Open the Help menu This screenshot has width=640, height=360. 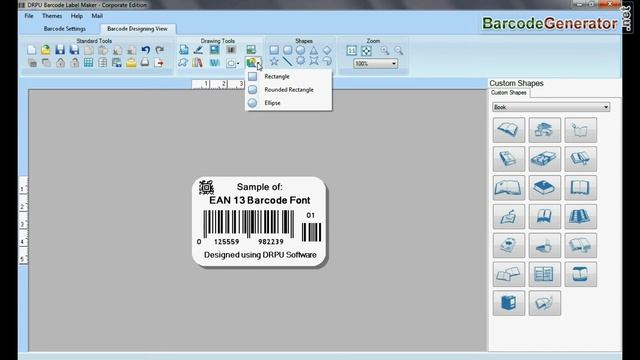click(76, 16)
